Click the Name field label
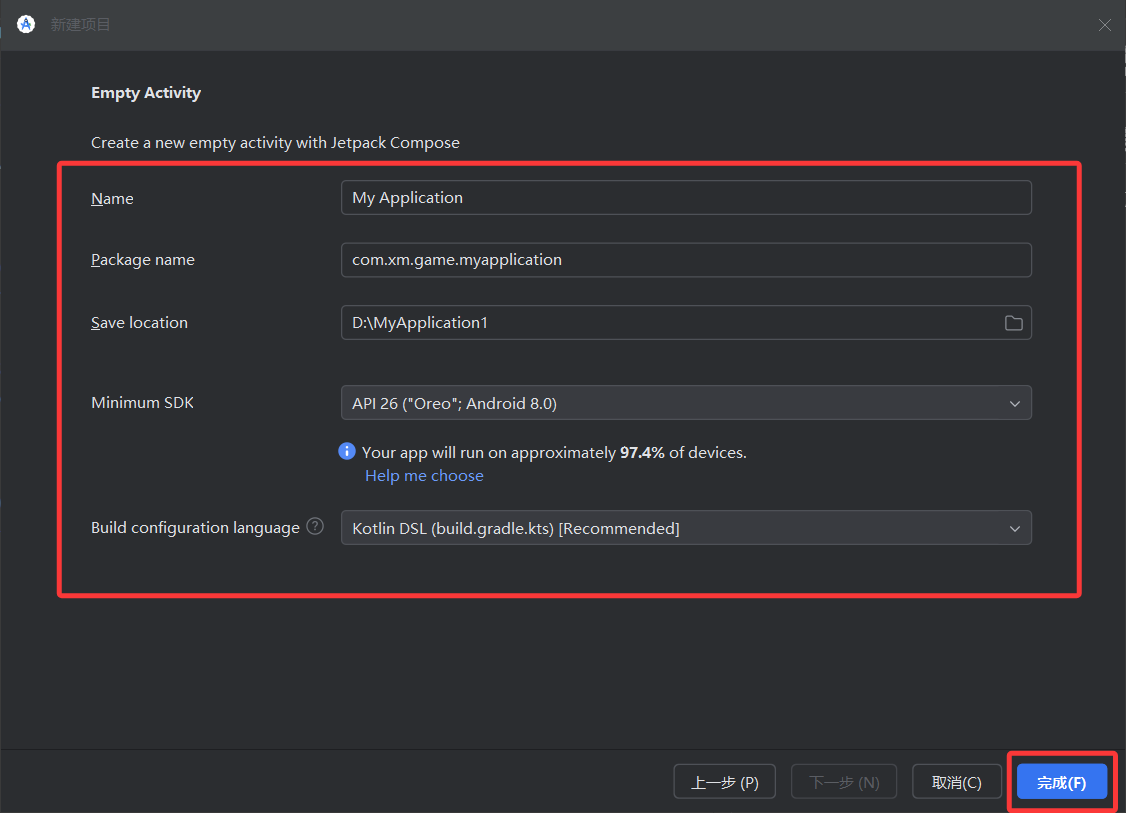The image size is (1126, 813). pos(112,199)
